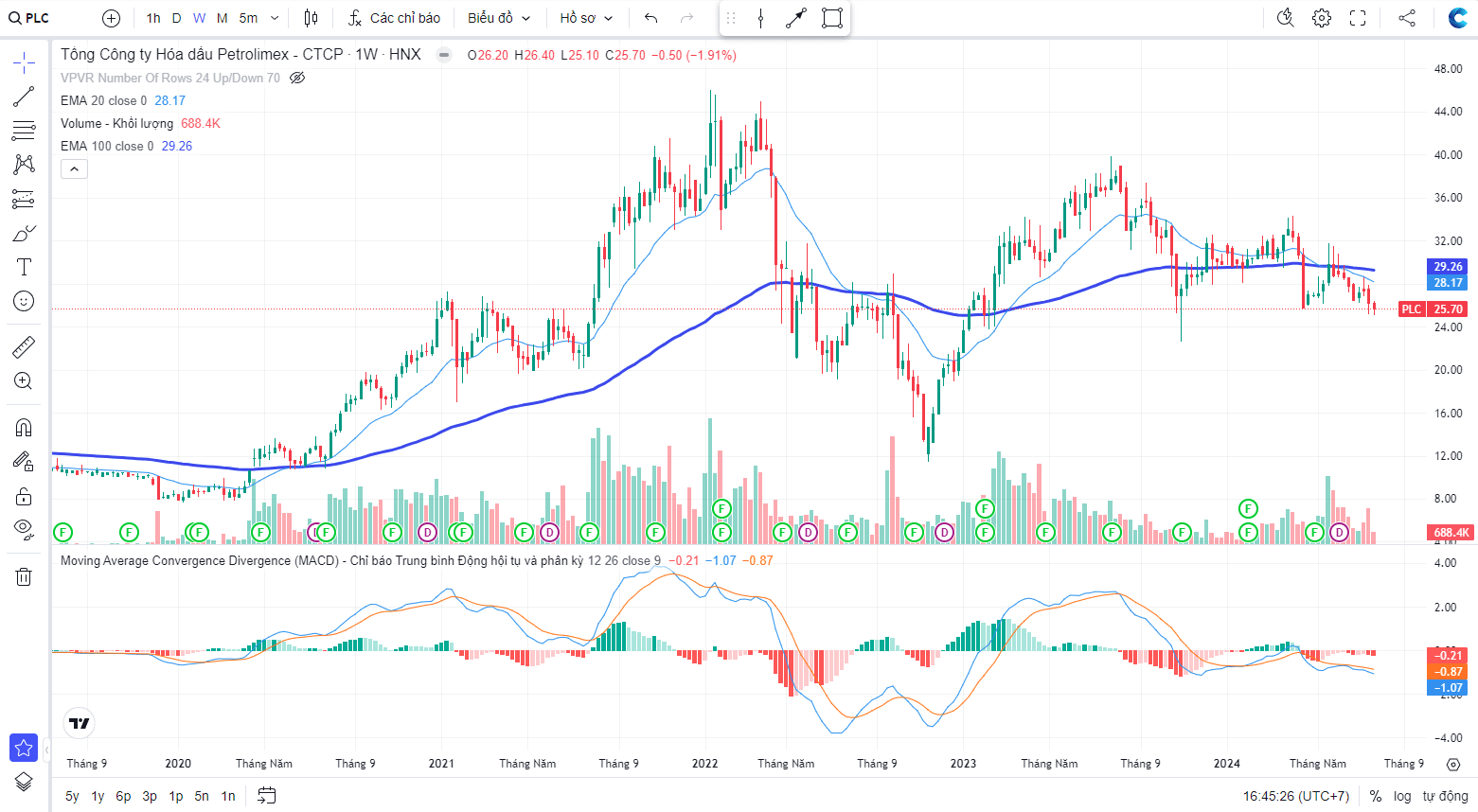The width and height of the screenshot is (1478, 812).
Task: Enter fullscreen chart mode
Action: click(1358, 18)
